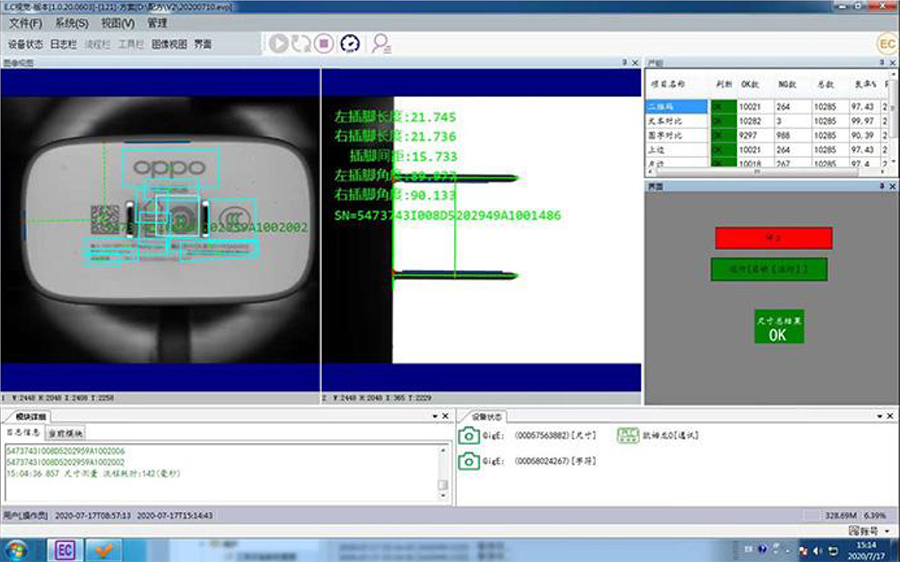
Task: Click the NG数 column header
Action: pyautogui.click(x=787, y=84)
